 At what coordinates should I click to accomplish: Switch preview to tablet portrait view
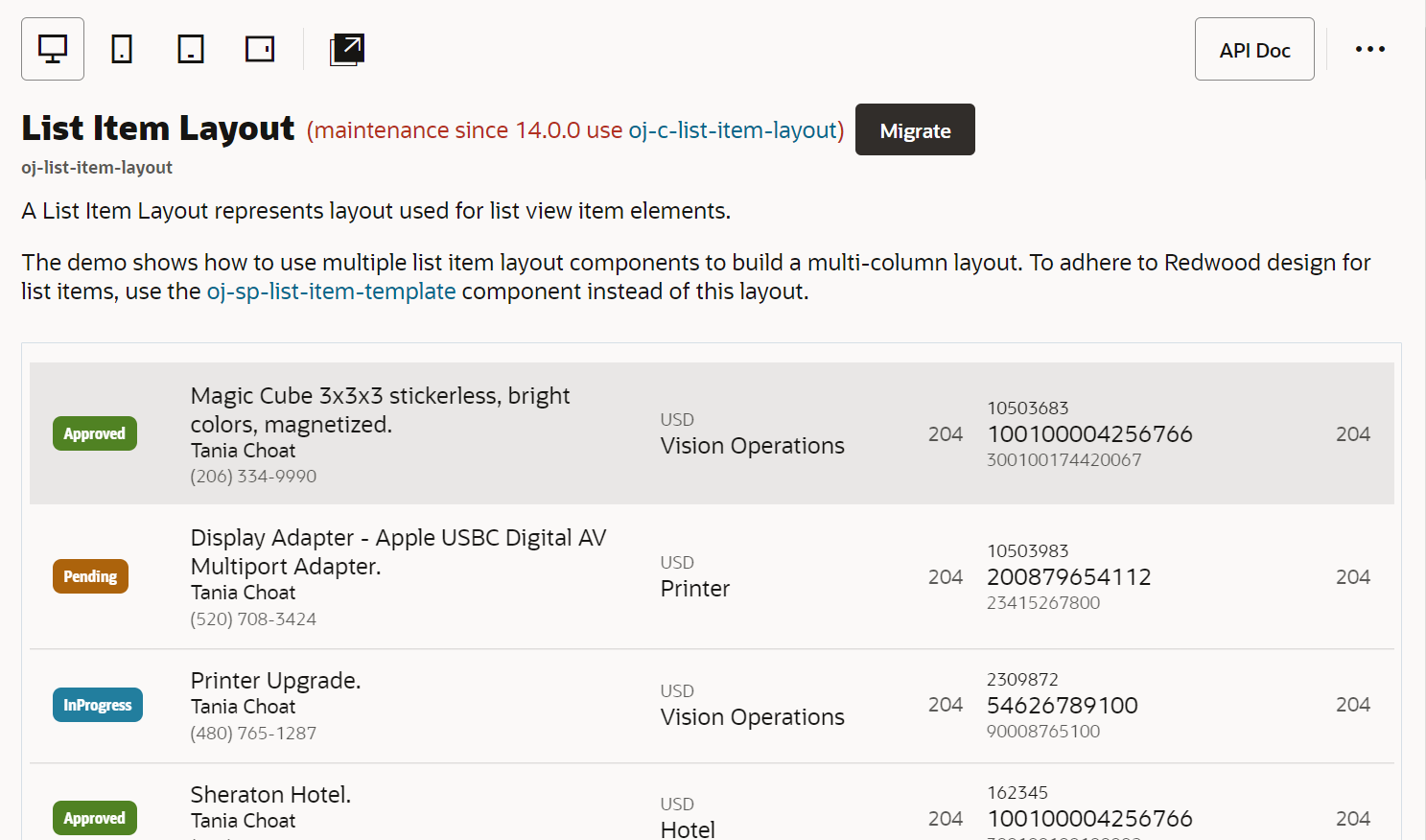point(190,48)
